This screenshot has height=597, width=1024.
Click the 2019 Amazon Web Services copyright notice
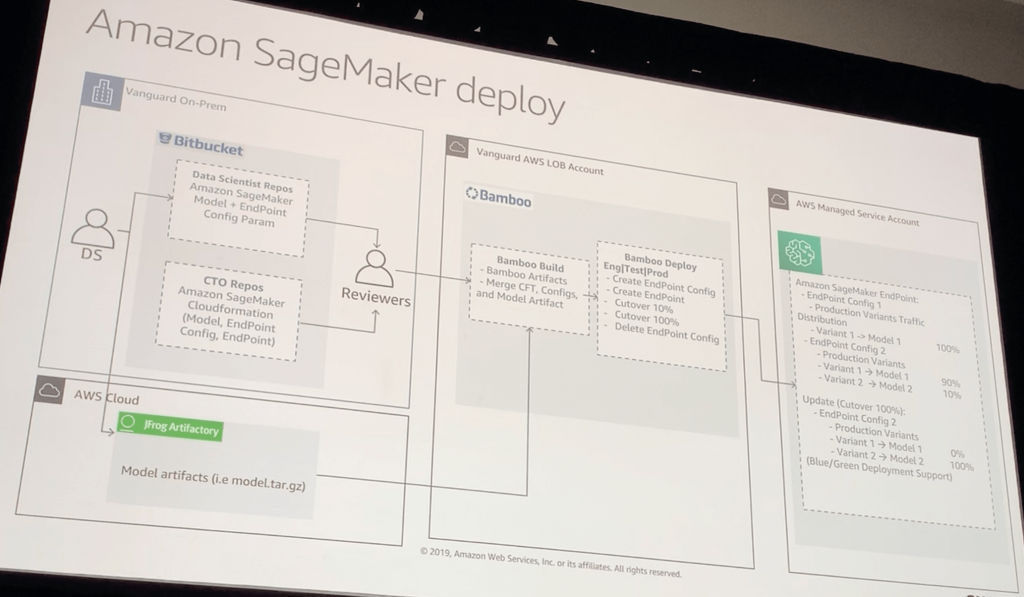coord(551,562)
